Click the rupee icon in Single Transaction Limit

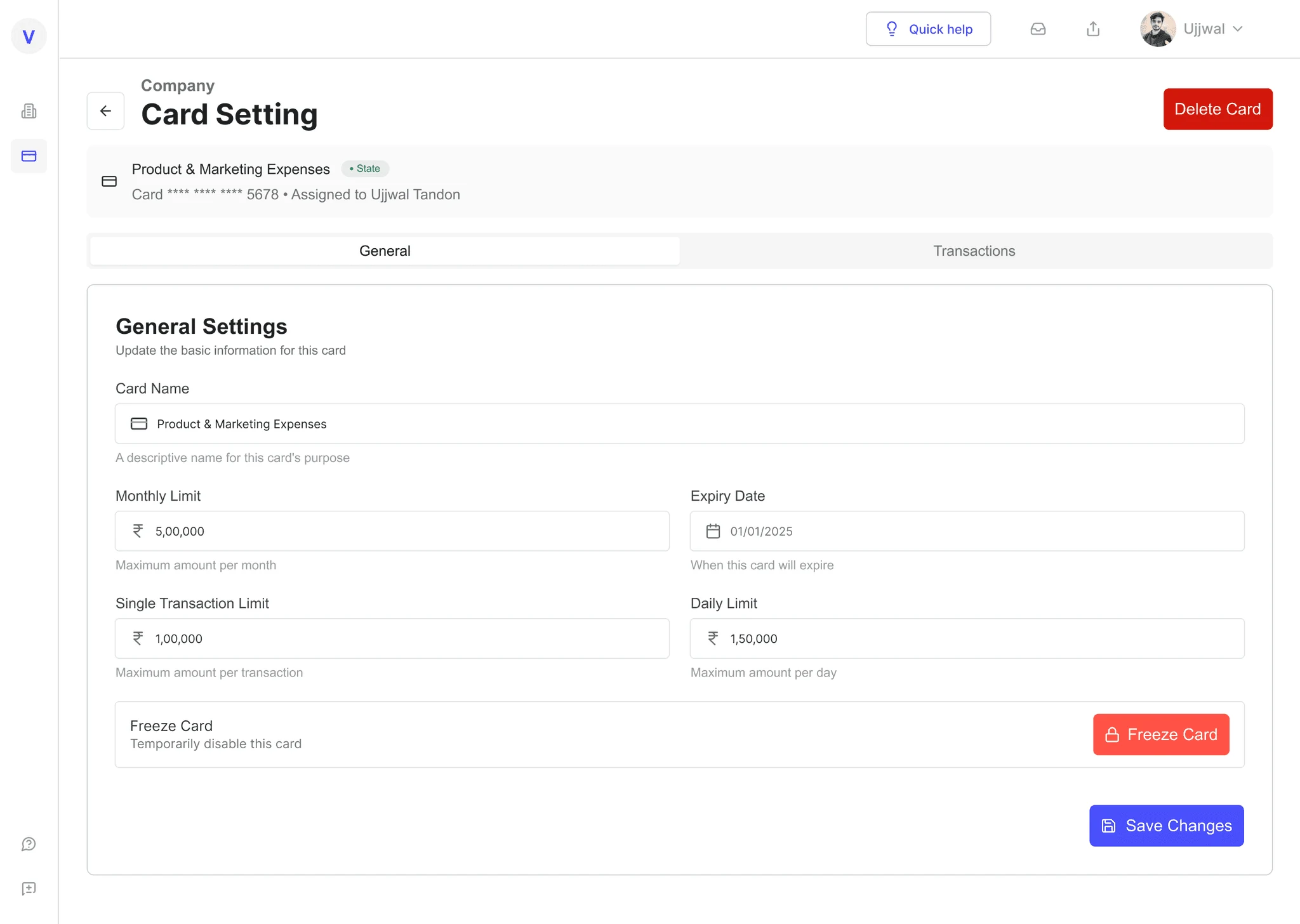138,638
